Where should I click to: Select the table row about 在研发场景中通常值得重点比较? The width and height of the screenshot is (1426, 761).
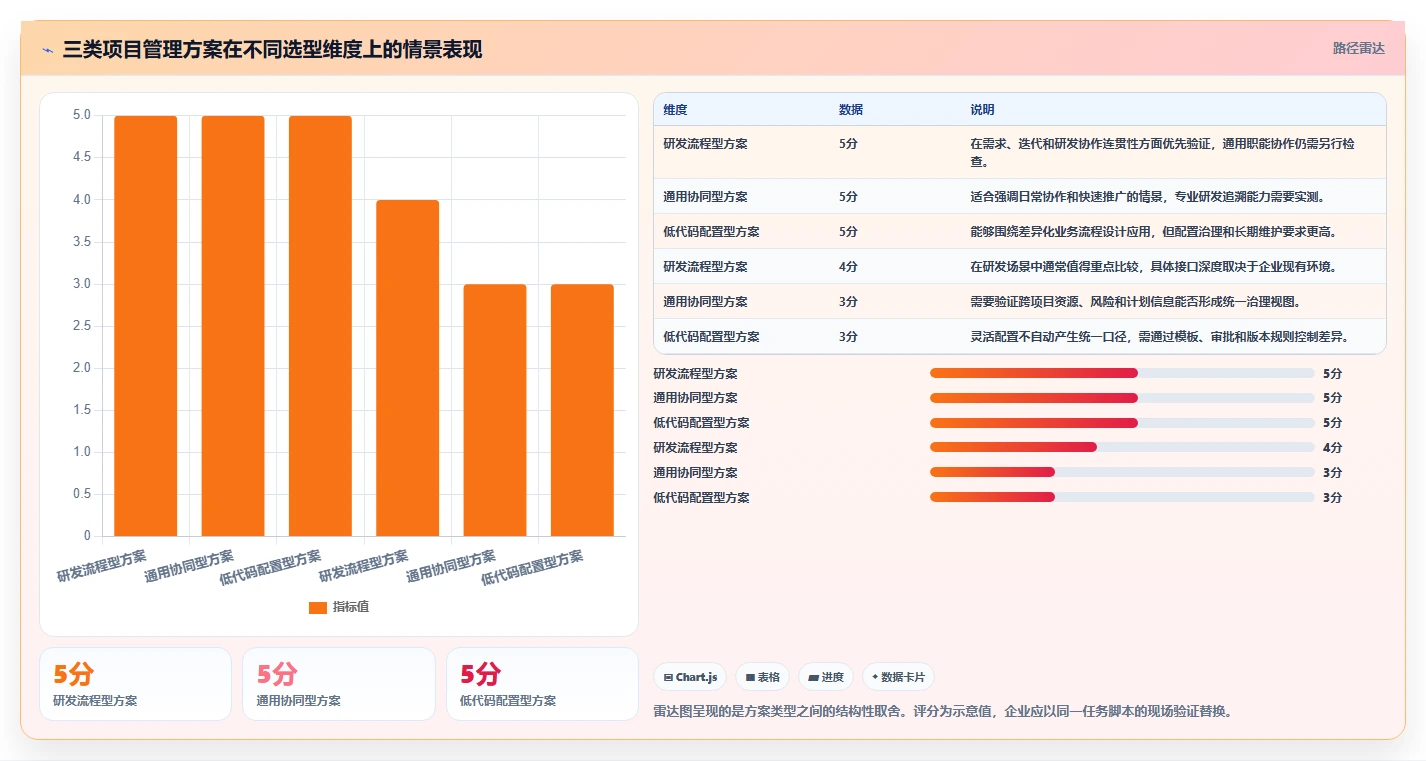click(x=1020, y=266)
